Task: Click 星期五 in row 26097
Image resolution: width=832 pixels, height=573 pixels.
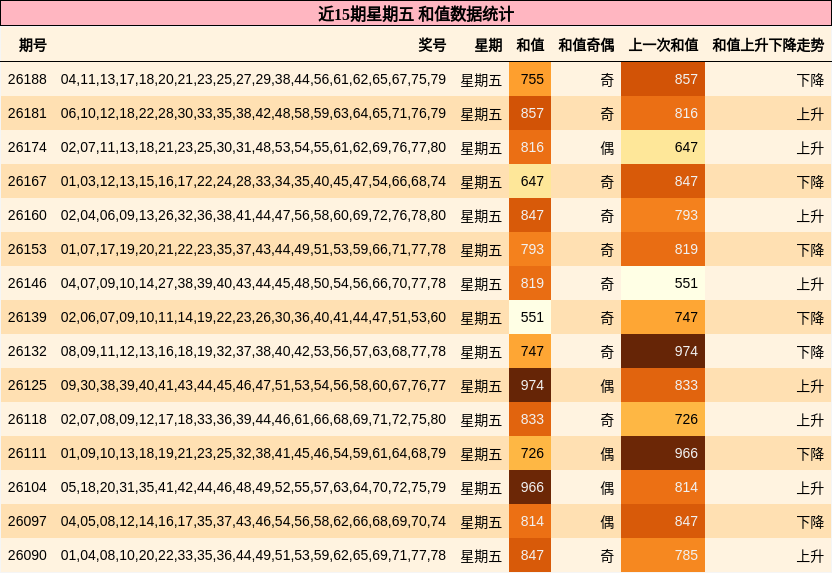Action: click(481, 522)
